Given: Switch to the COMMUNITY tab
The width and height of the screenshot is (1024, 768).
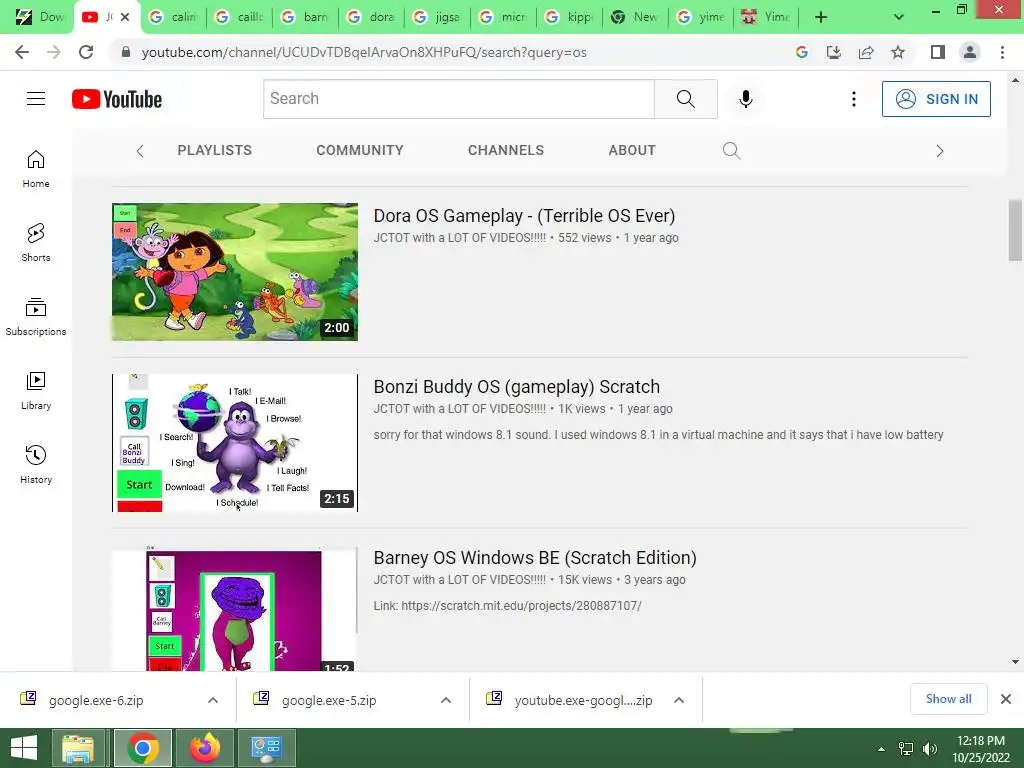Looking at the screenshot, I should click(x=360, y=150).
